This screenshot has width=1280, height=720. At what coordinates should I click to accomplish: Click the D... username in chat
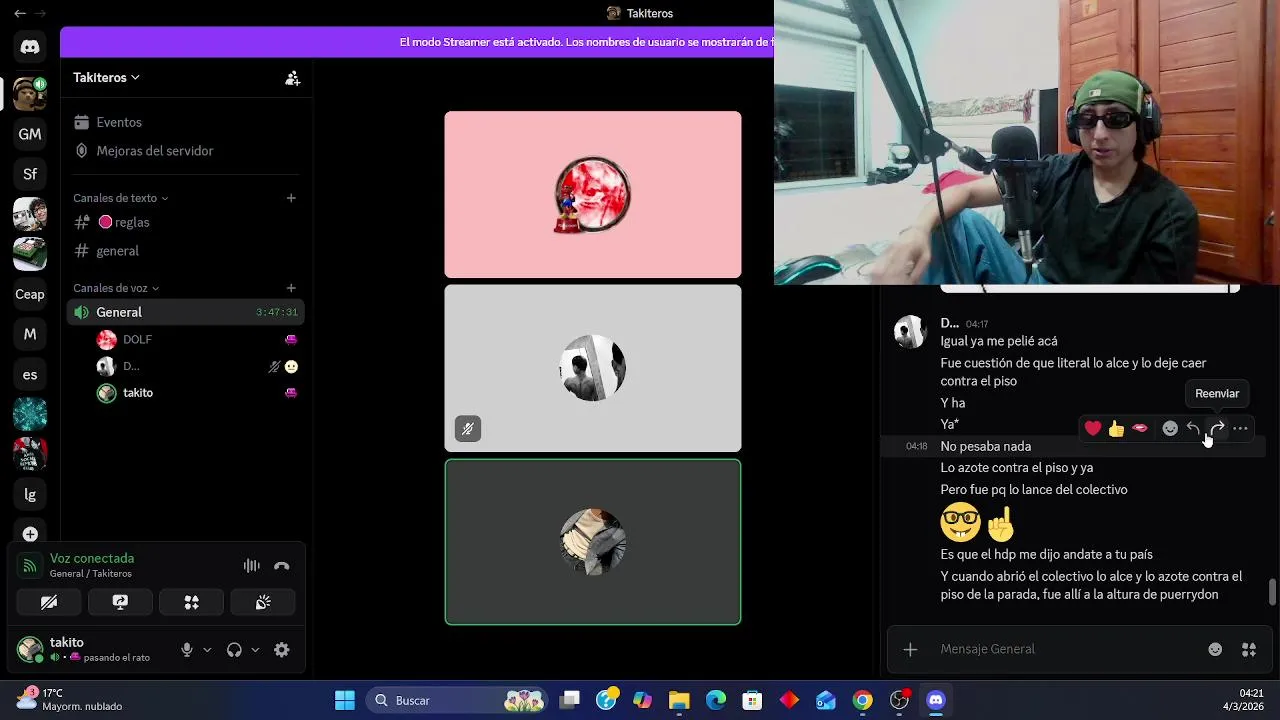tap(950, 323)
